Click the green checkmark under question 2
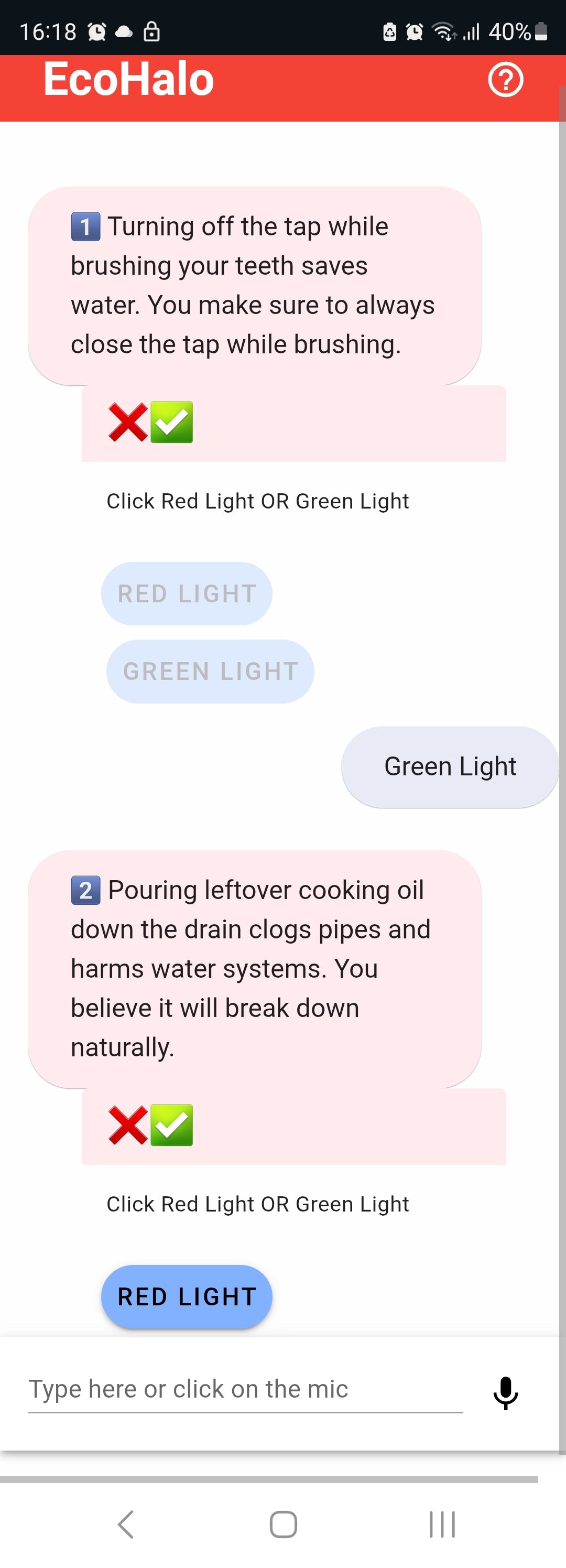Screen dimensions: 566x1568 tap(171, 1125)
